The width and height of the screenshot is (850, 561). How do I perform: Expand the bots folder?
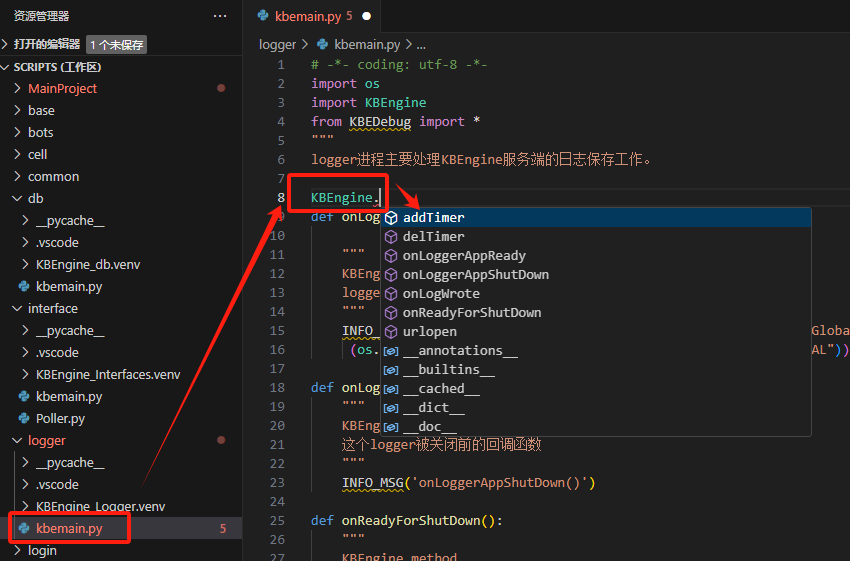tap(17, 132)
